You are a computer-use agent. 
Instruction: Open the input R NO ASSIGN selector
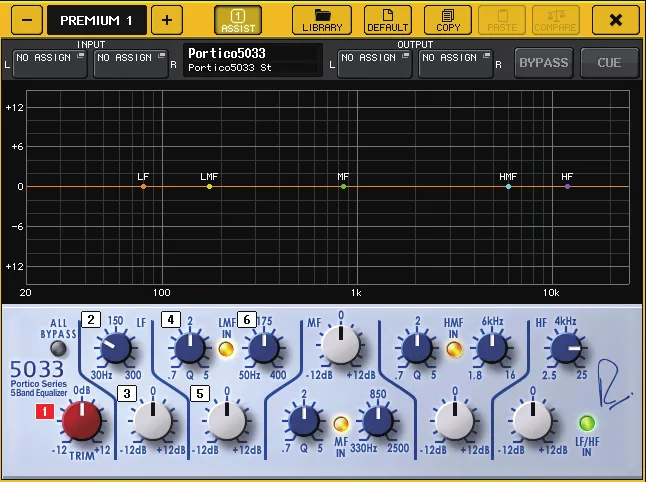[x=131, y=63]
